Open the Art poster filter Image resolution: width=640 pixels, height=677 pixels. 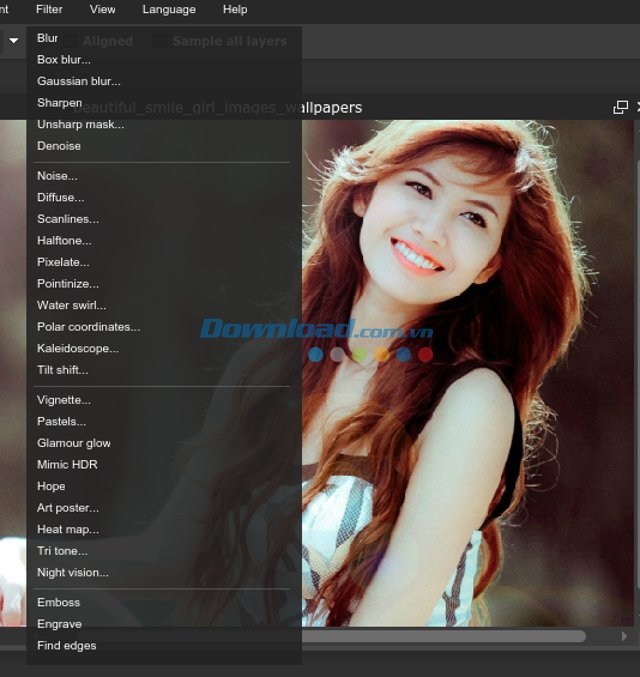pyautogui.click(x=68, y=508)
